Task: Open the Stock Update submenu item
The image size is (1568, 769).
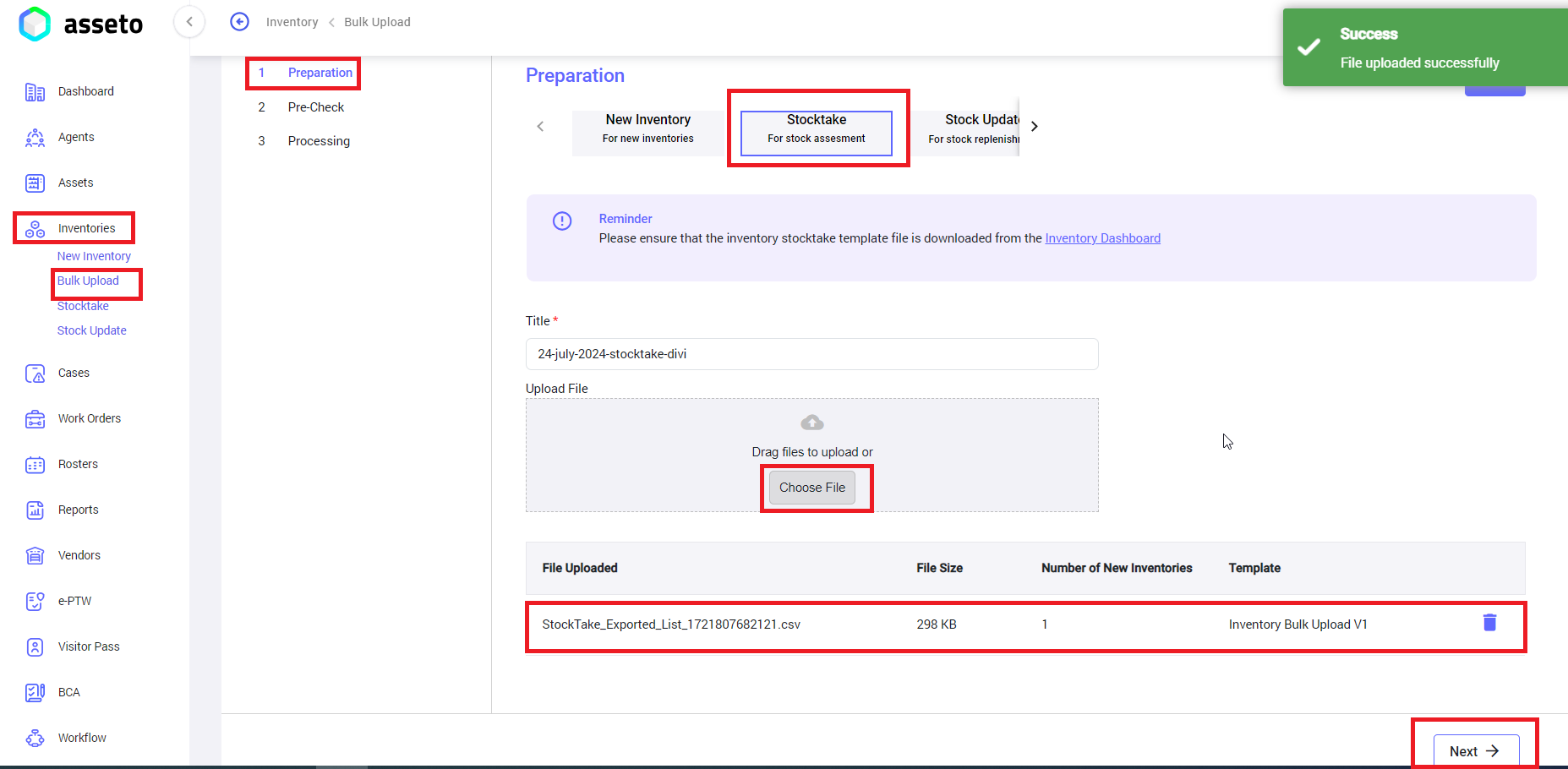Action: [x=91, y=330]
